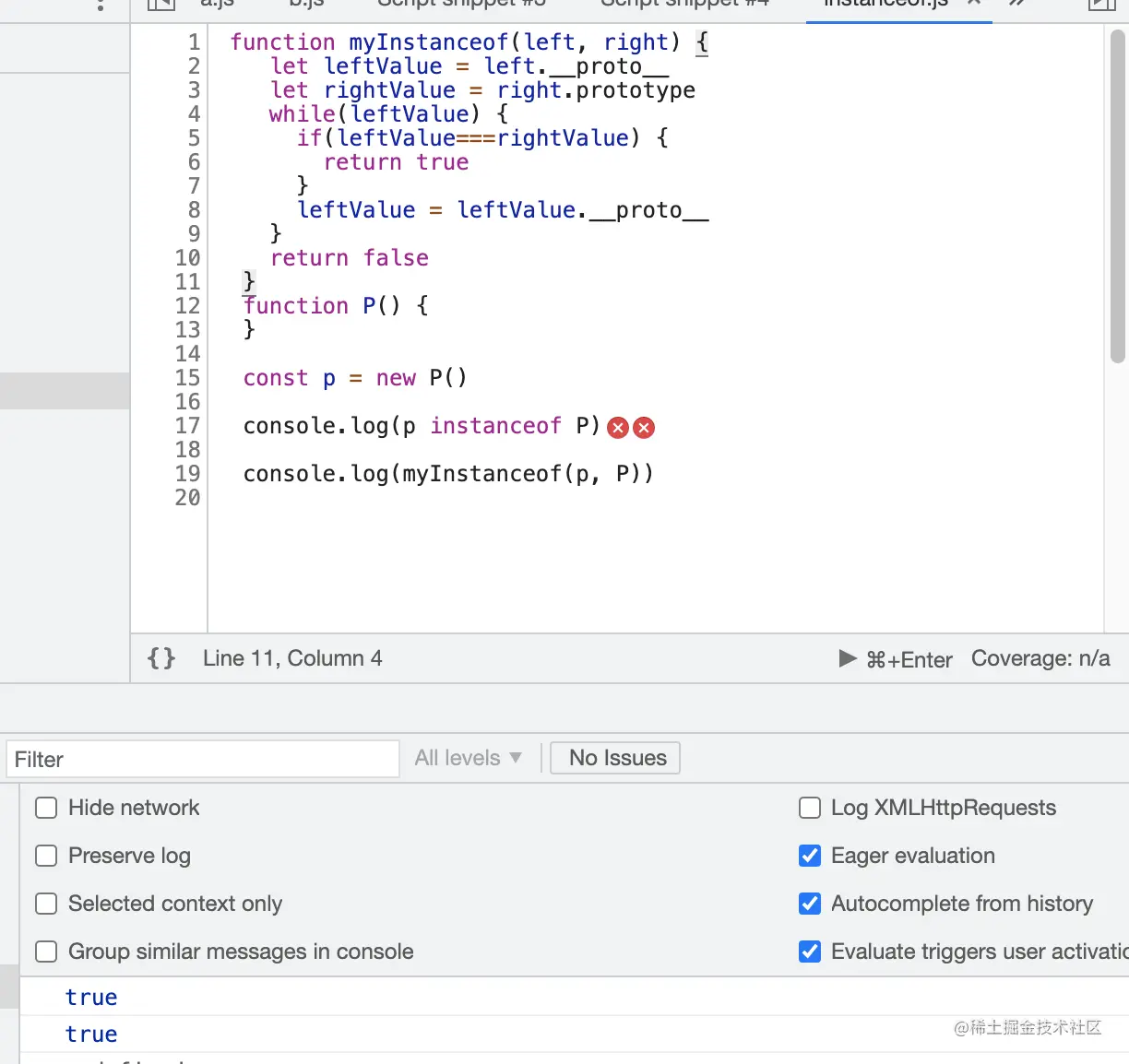Viewport: 1129px width, 1064px height.
Task: Click line number 19 in the gutter
Action: click(187, 474)
